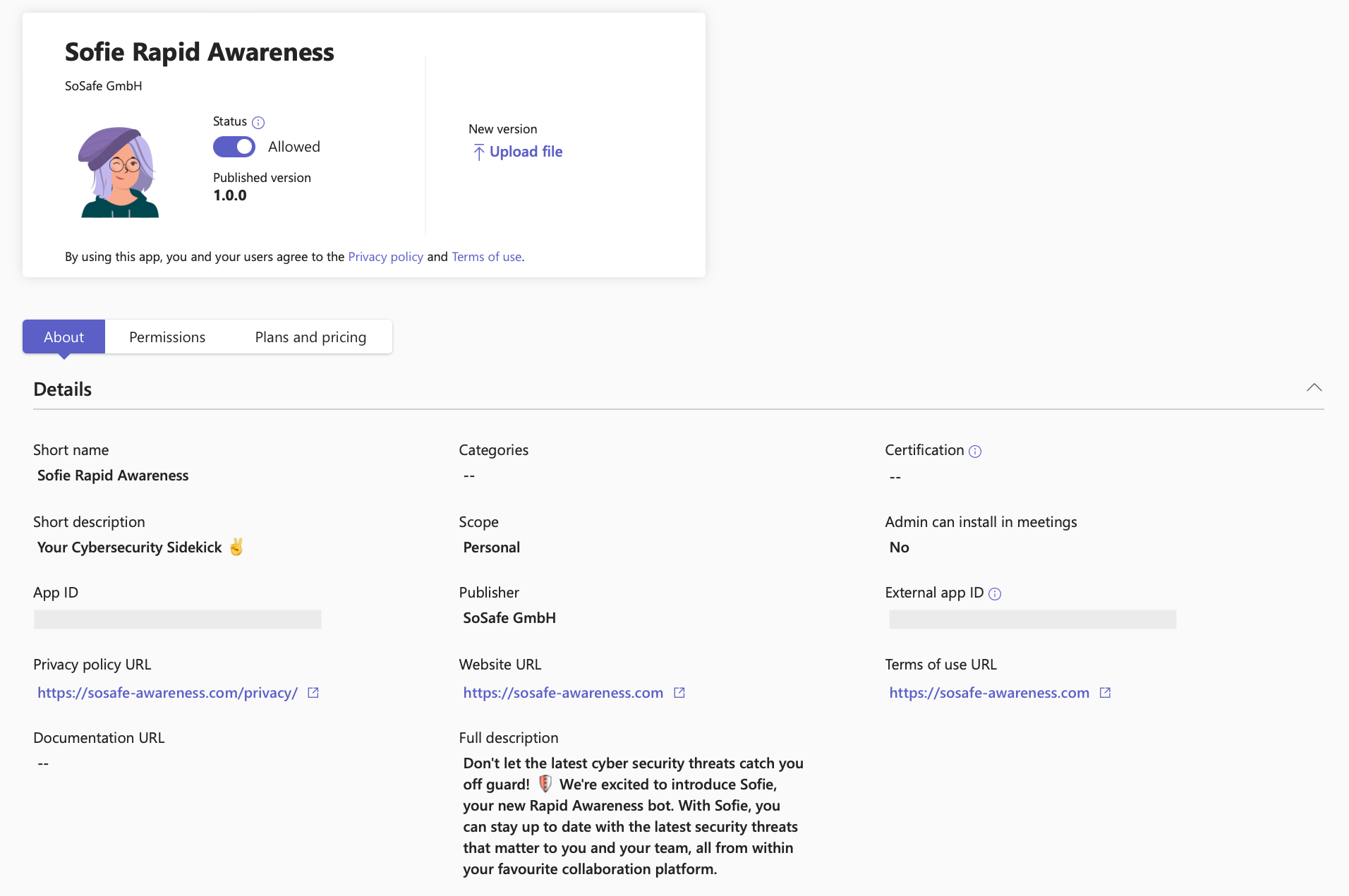Open external link icon beside Privacy policy URL

(x=313, y=693)
